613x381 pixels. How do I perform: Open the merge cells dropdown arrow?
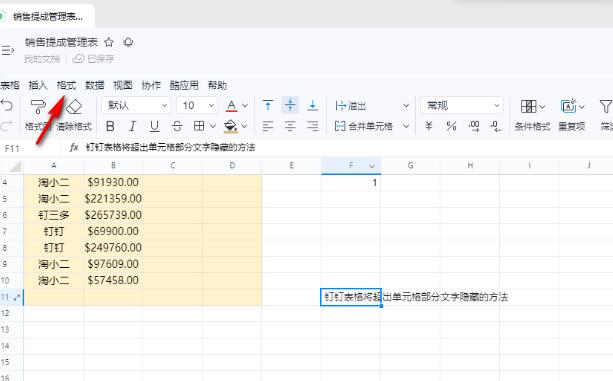coord(406,126)
